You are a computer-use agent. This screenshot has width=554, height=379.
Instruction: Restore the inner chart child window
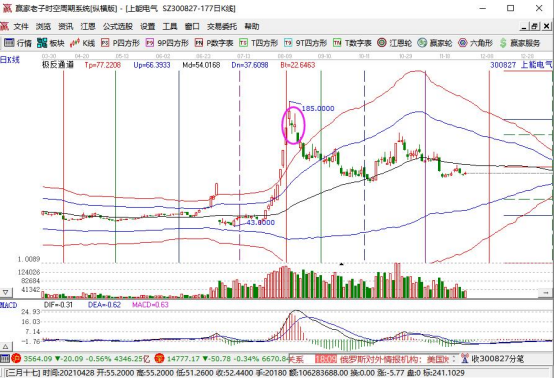535,26
